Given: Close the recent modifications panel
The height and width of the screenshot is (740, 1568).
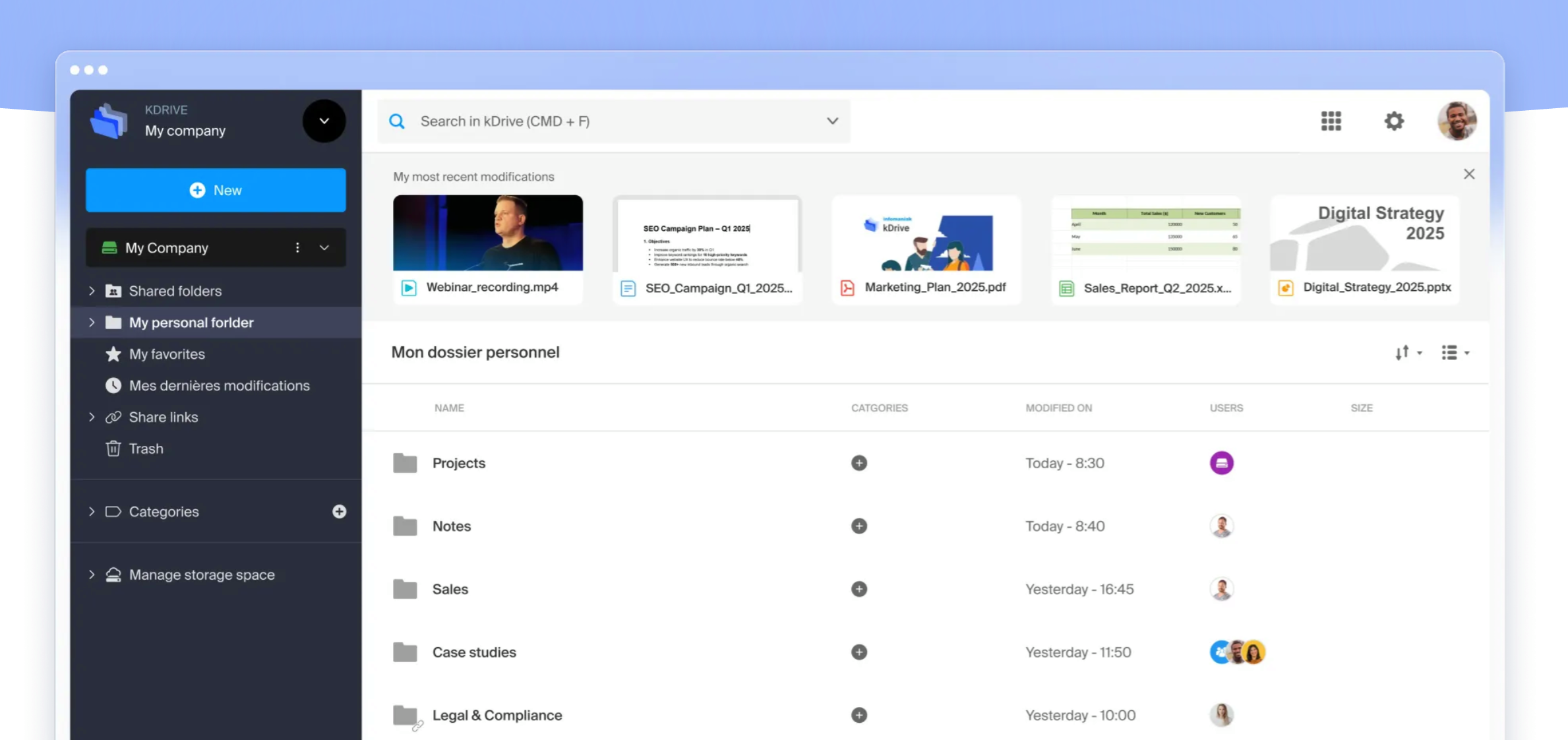Looking at the screenshot, I should [x=1468, y=174].
